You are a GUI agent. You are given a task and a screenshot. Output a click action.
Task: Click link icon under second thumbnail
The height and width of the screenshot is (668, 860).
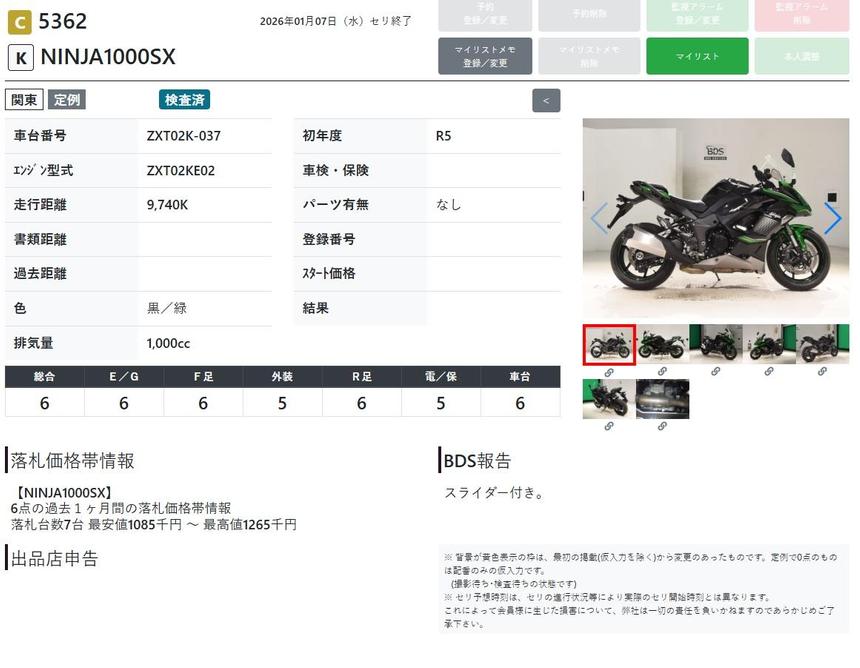(662, 372)
